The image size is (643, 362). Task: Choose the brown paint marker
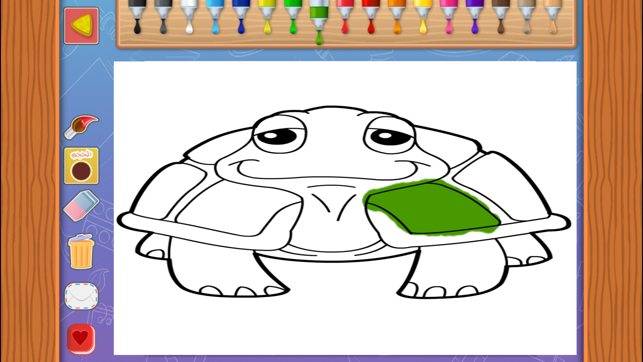point(501,16)
